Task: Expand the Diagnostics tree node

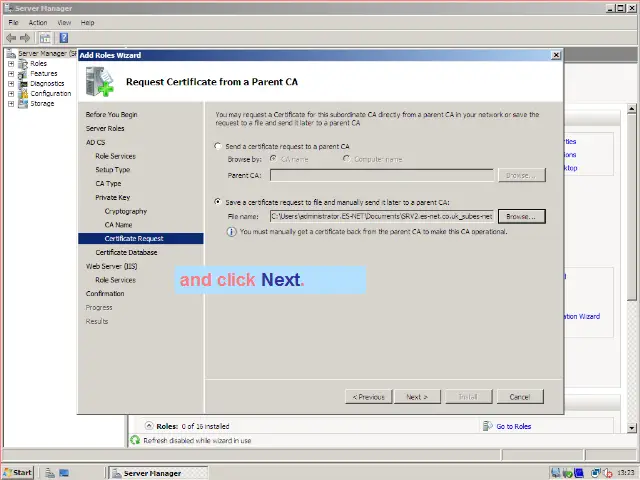Action: point(11,84)
